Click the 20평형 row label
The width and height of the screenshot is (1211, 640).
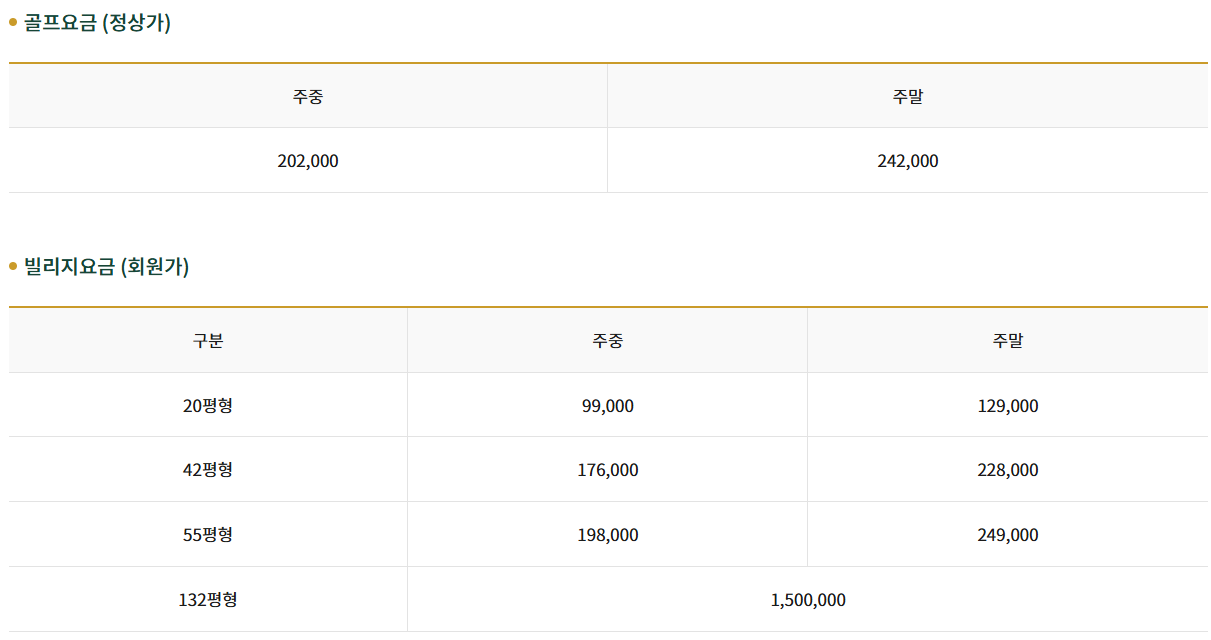click(208, 406)
